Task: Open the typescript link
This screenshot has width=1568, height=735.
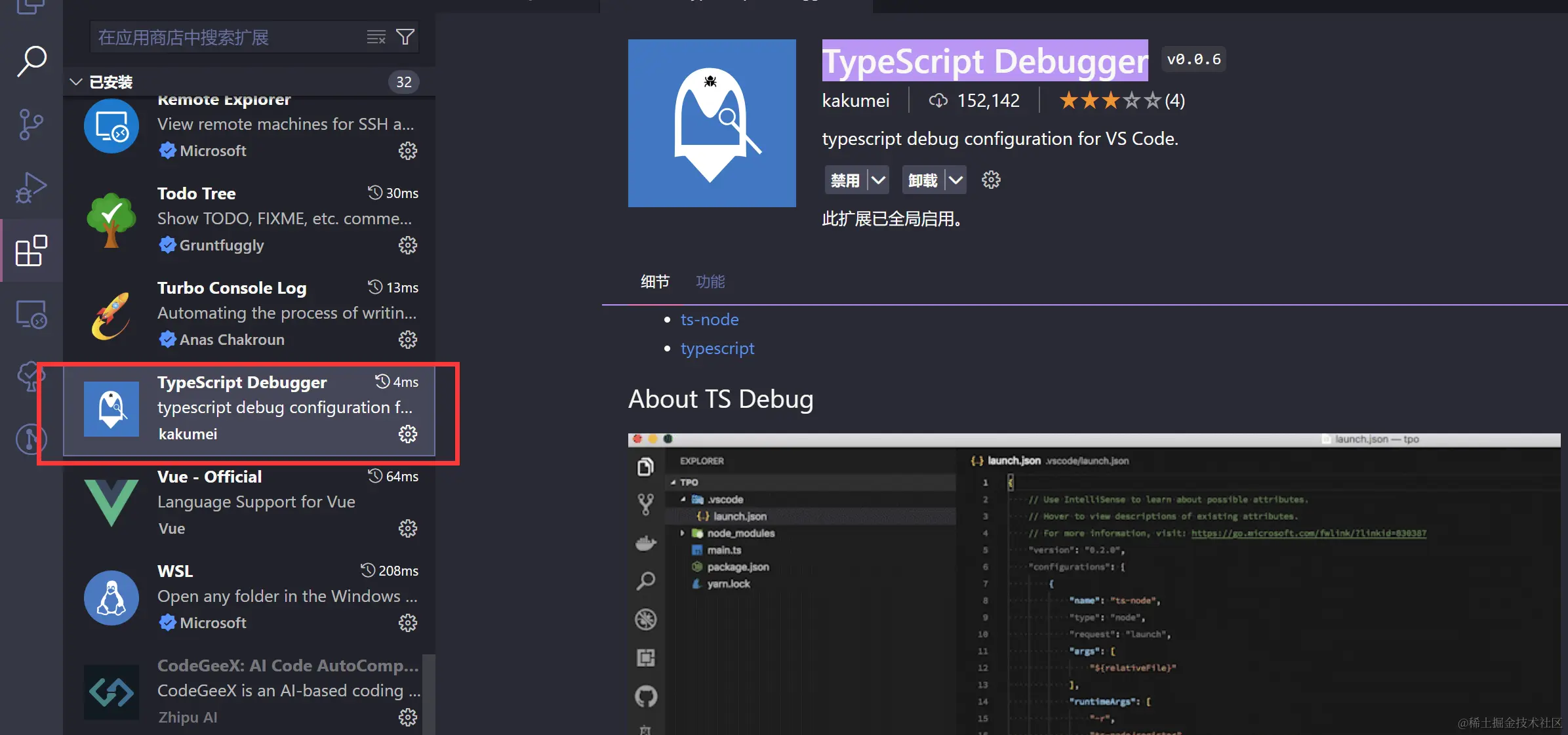Action: coord(717,348)
